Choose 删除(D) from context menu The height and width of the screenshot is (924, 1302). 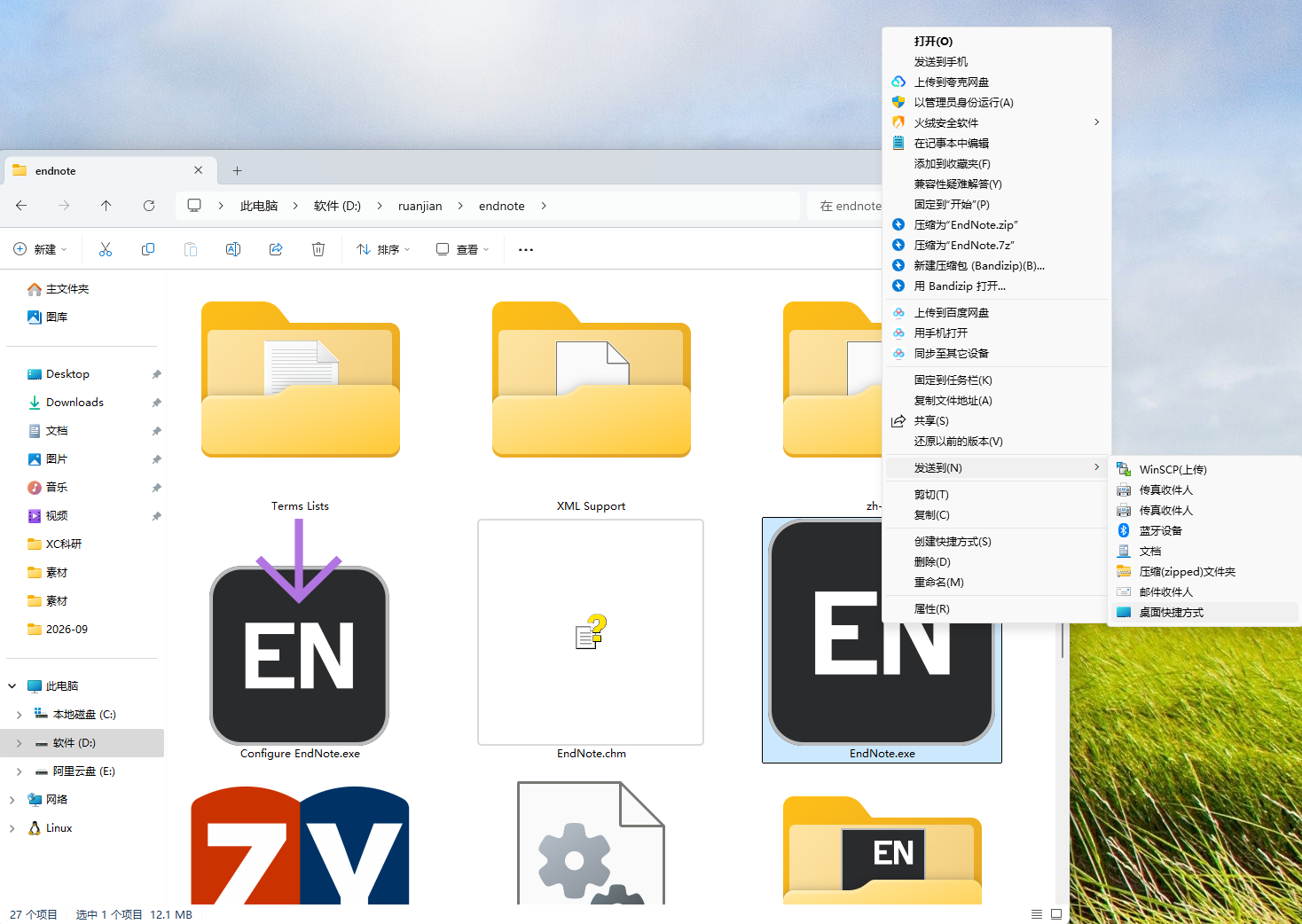(x=997, y=561)
